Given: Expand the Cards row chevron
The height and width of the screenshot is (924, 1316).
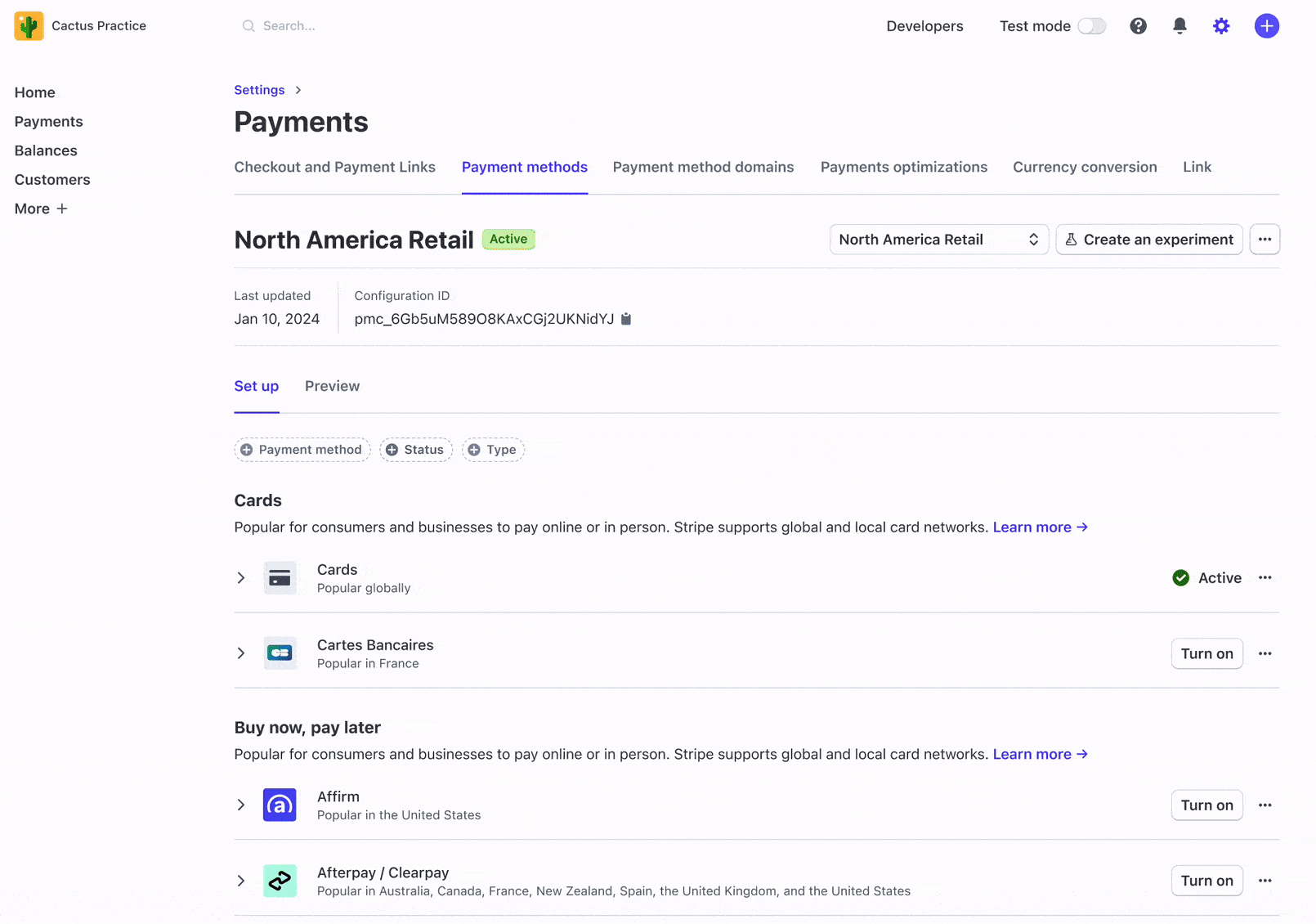Looking at the screenshot, I should click(x=241, y=578).
